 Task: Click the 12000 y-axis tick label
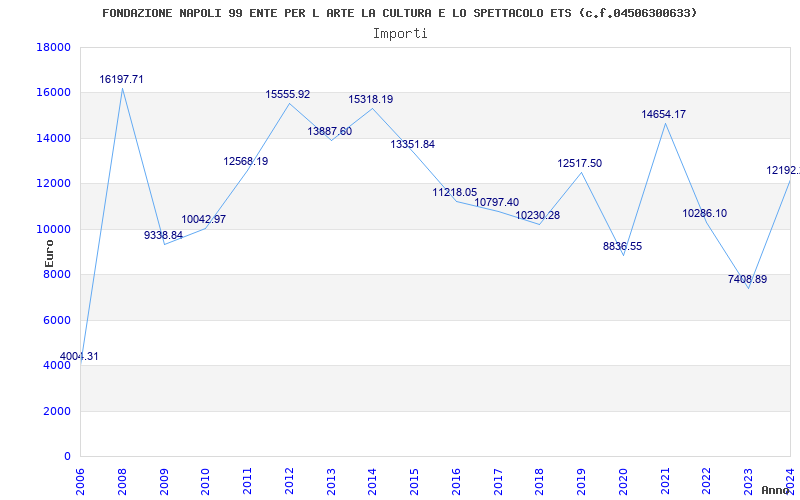click(54, 184)
